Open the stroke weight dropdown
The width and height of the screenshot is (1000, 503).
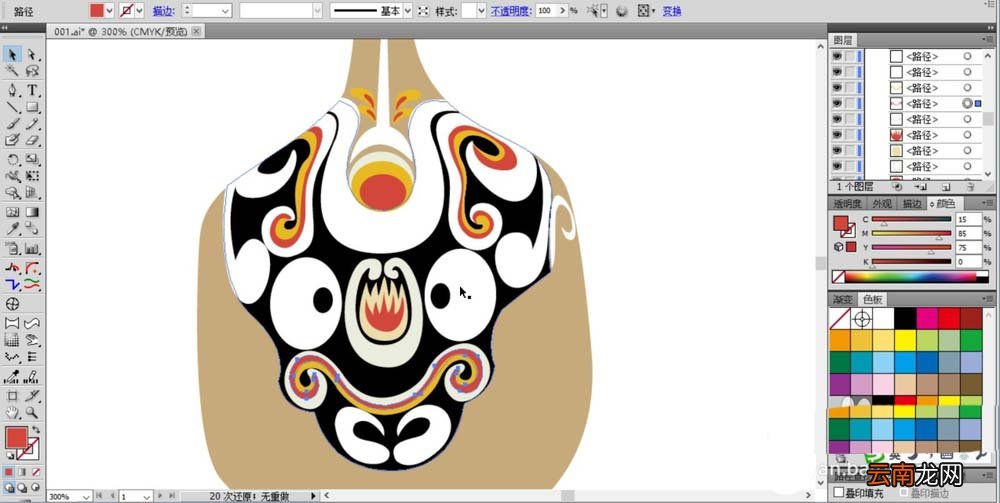[x=226, y=11]
